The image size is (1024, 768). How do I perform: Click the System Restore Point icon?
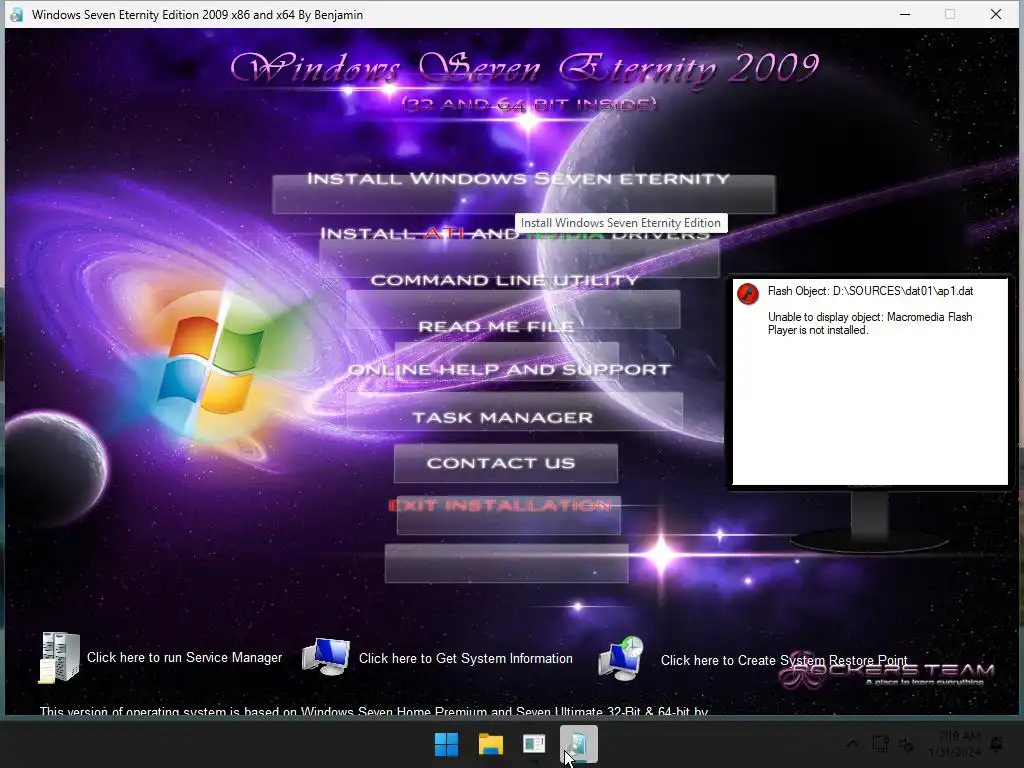point(620,658)
